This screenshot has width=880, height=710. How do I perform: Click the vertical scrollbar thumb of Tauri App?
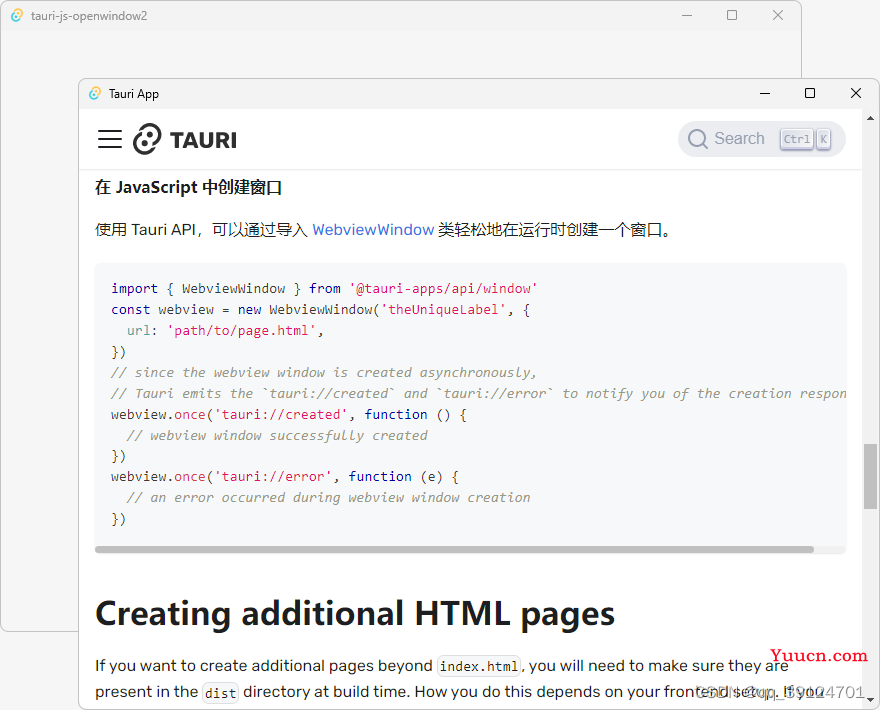tap(870, 476)
